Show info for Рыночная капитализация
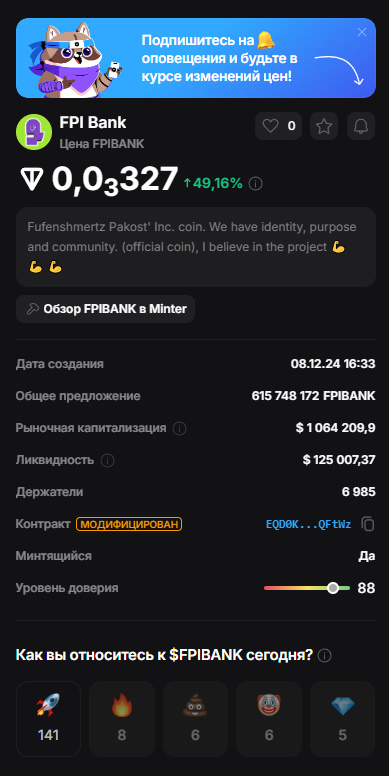The height and width of the screenshot is (776, 389). pyautogui.click(x=180, y=428)
